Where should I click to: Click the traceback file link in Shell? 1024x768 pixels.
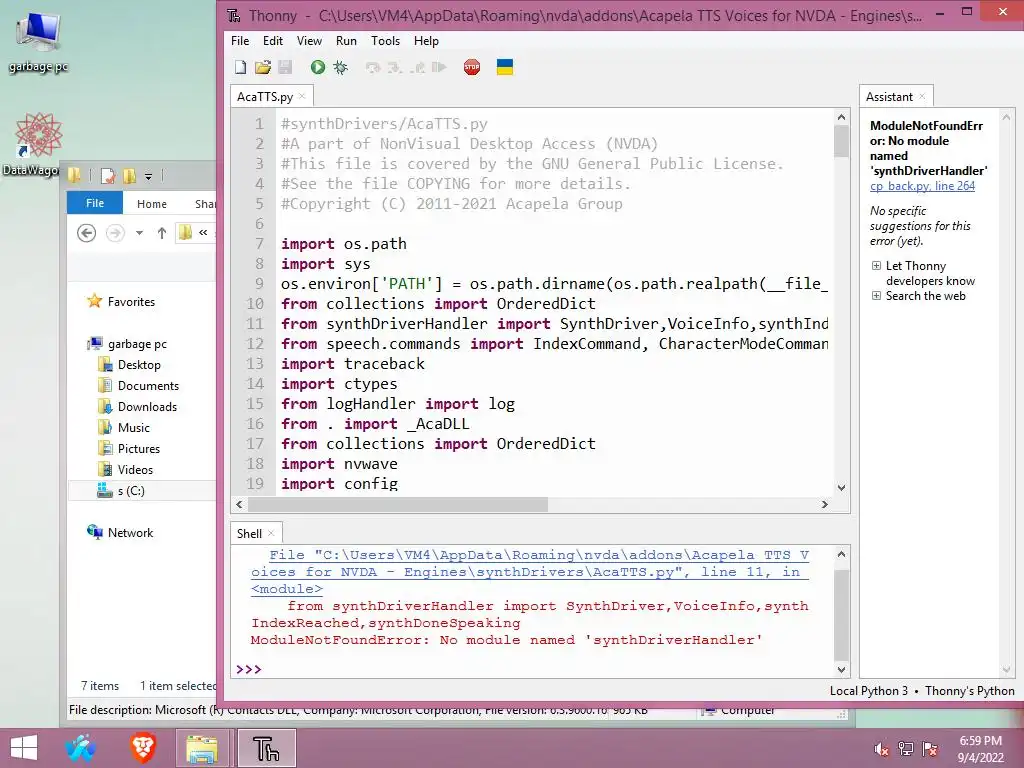[530, 571]
